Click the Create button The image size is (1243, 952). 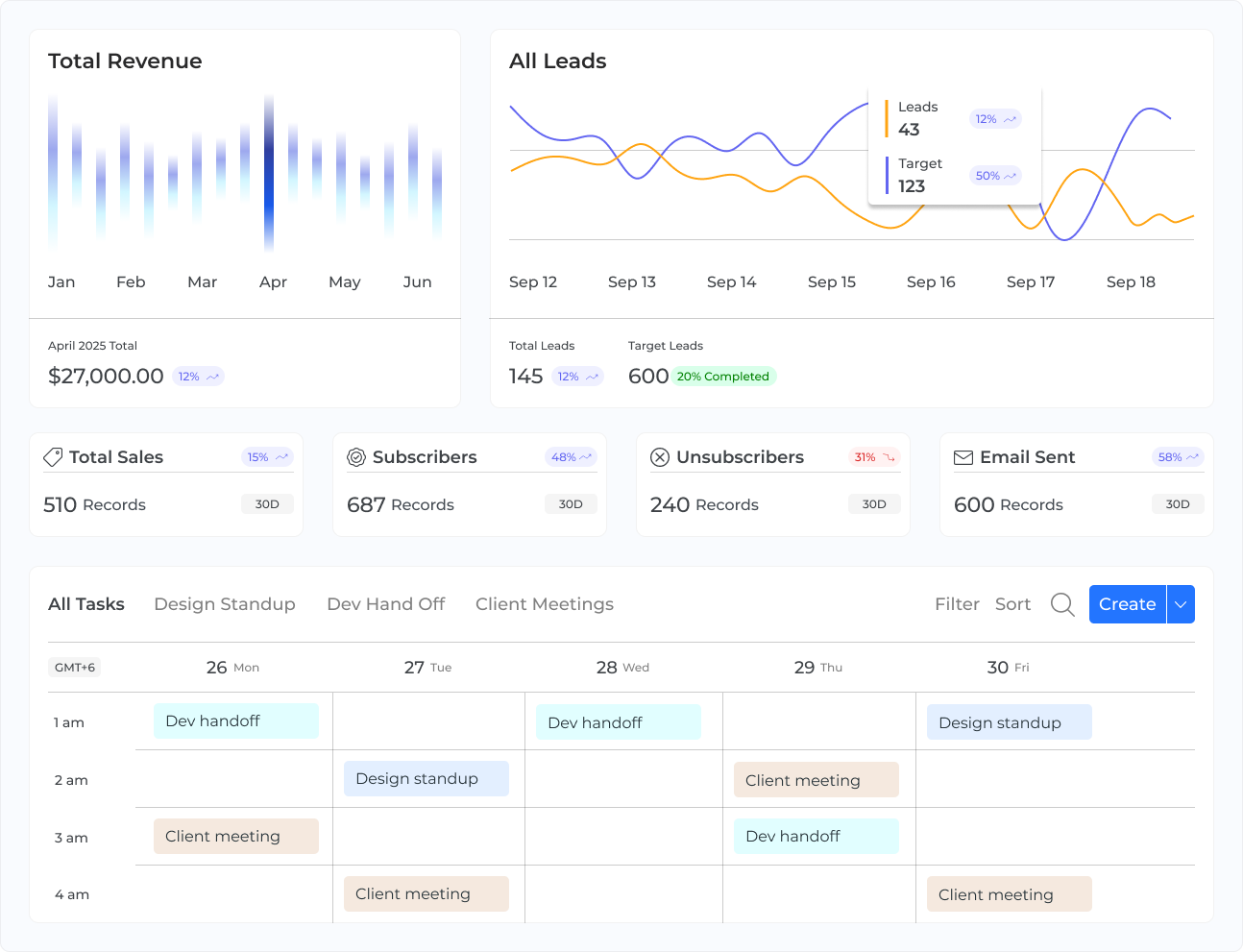tap(1127, 604)
